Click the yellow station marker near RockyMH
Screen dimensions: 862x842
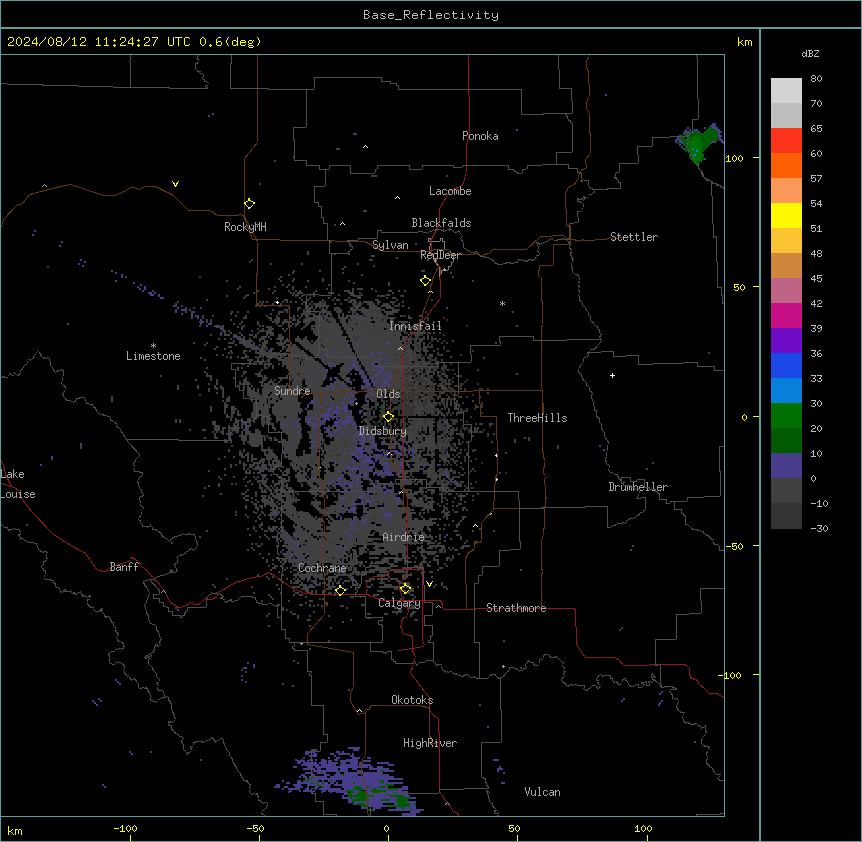(249, 204)
